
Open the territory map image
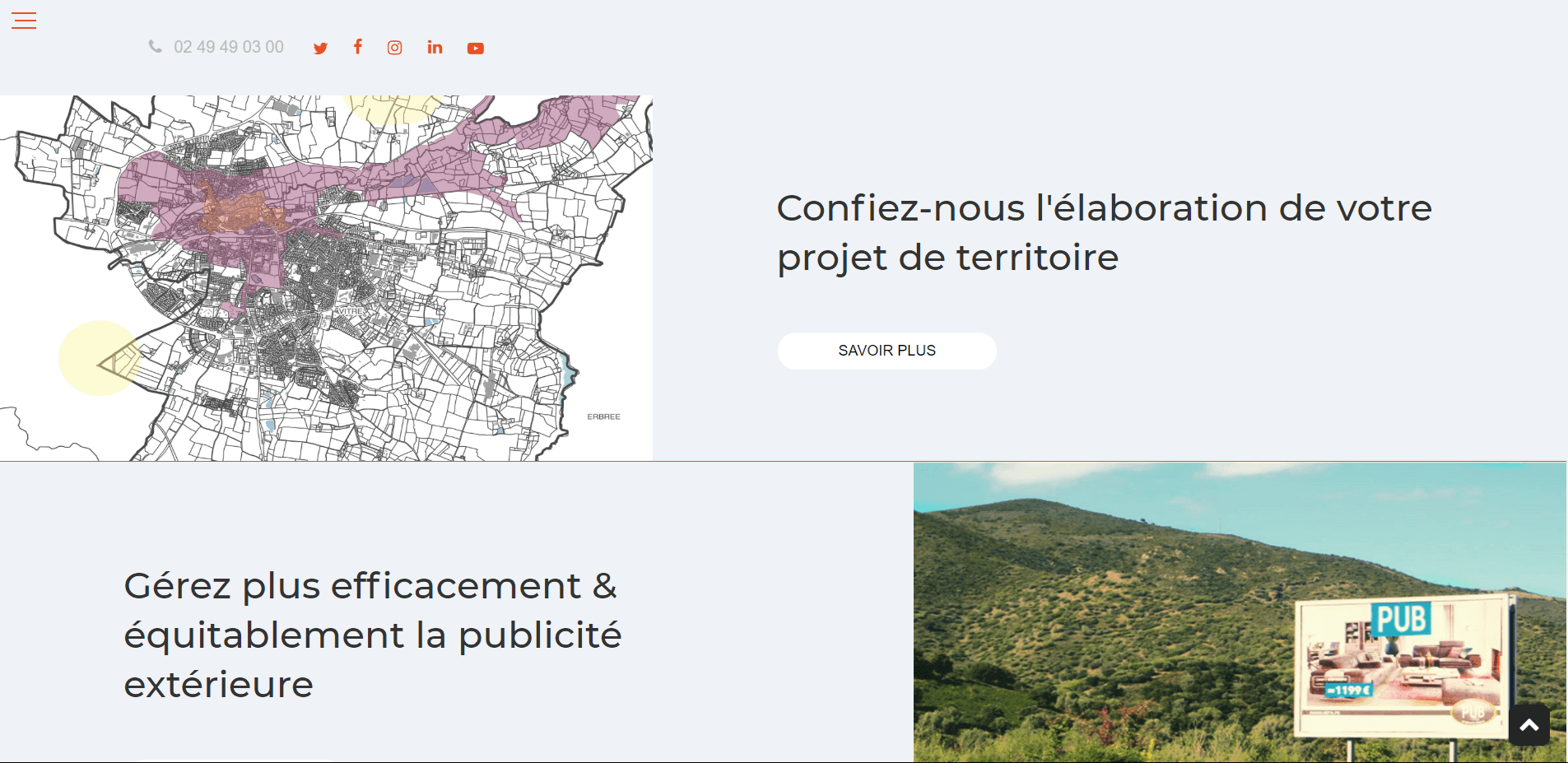click(x=326, y=278)
